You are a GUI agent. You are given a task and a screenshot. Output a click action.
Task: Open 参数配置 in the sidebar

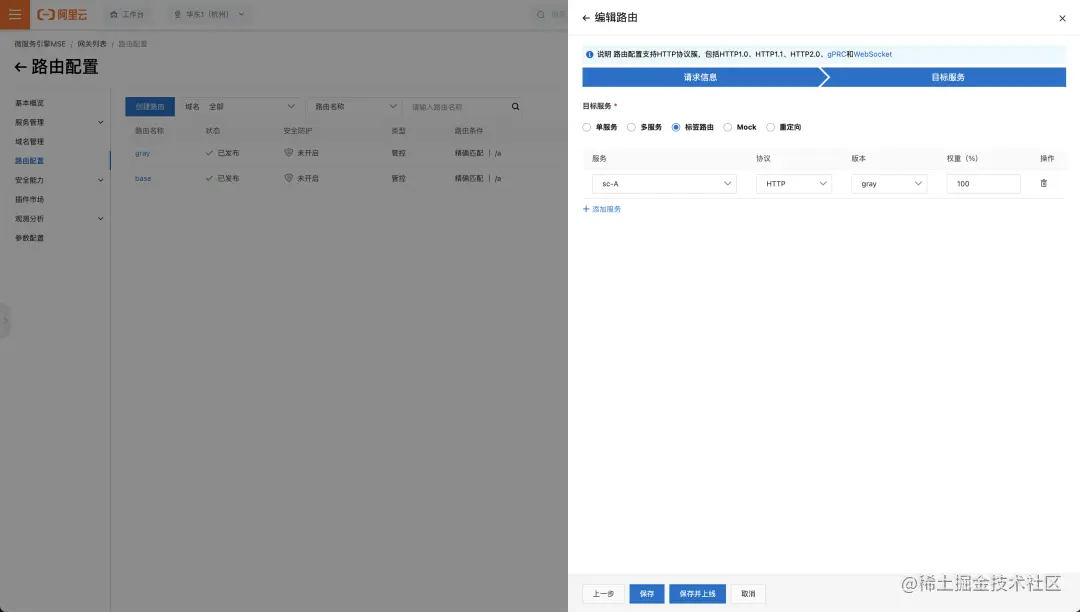click(x=30, y=238)
